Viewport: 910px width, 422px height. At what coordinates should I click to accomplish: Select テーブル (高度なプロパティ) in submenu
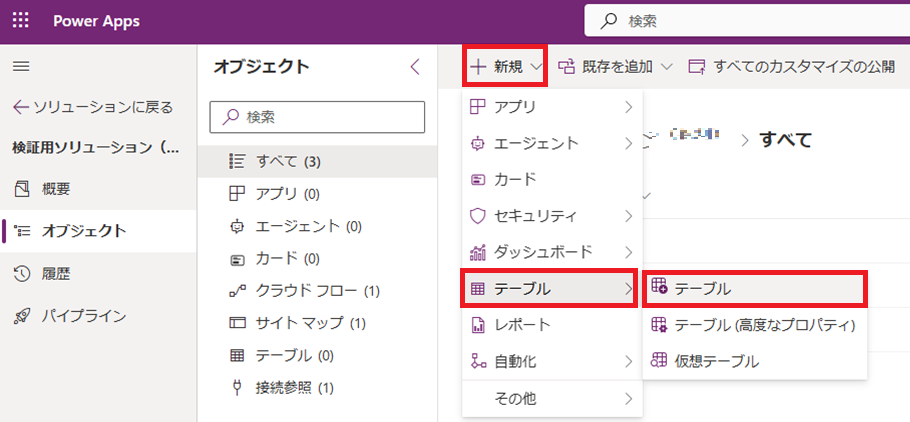[x=755, y=325]
